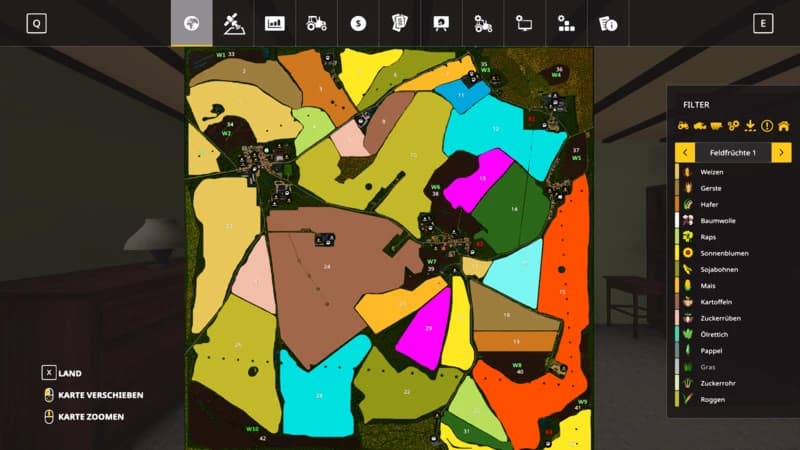Toggle the tractor vehicles filter icon

683,126
